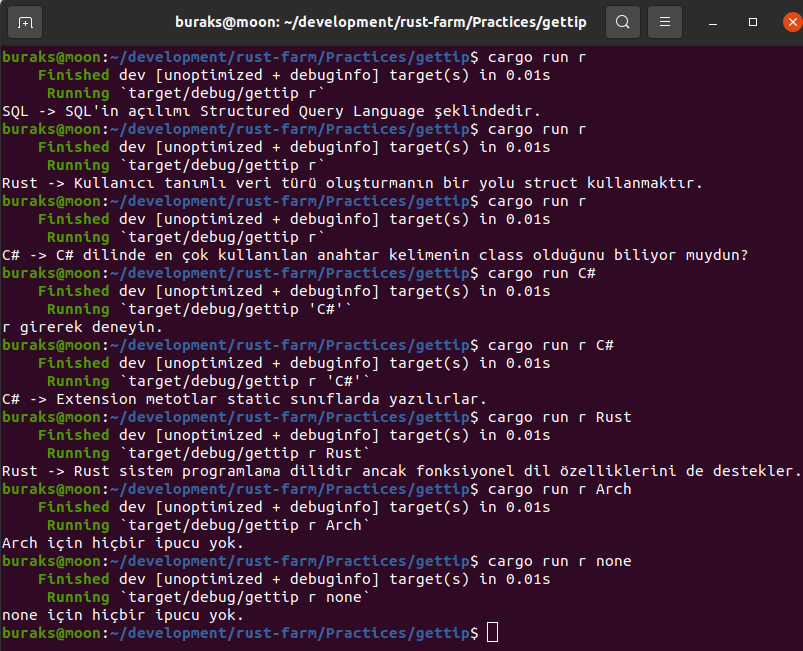Click the running `target/debug/gettip r none` text

[x=245, y=597]
